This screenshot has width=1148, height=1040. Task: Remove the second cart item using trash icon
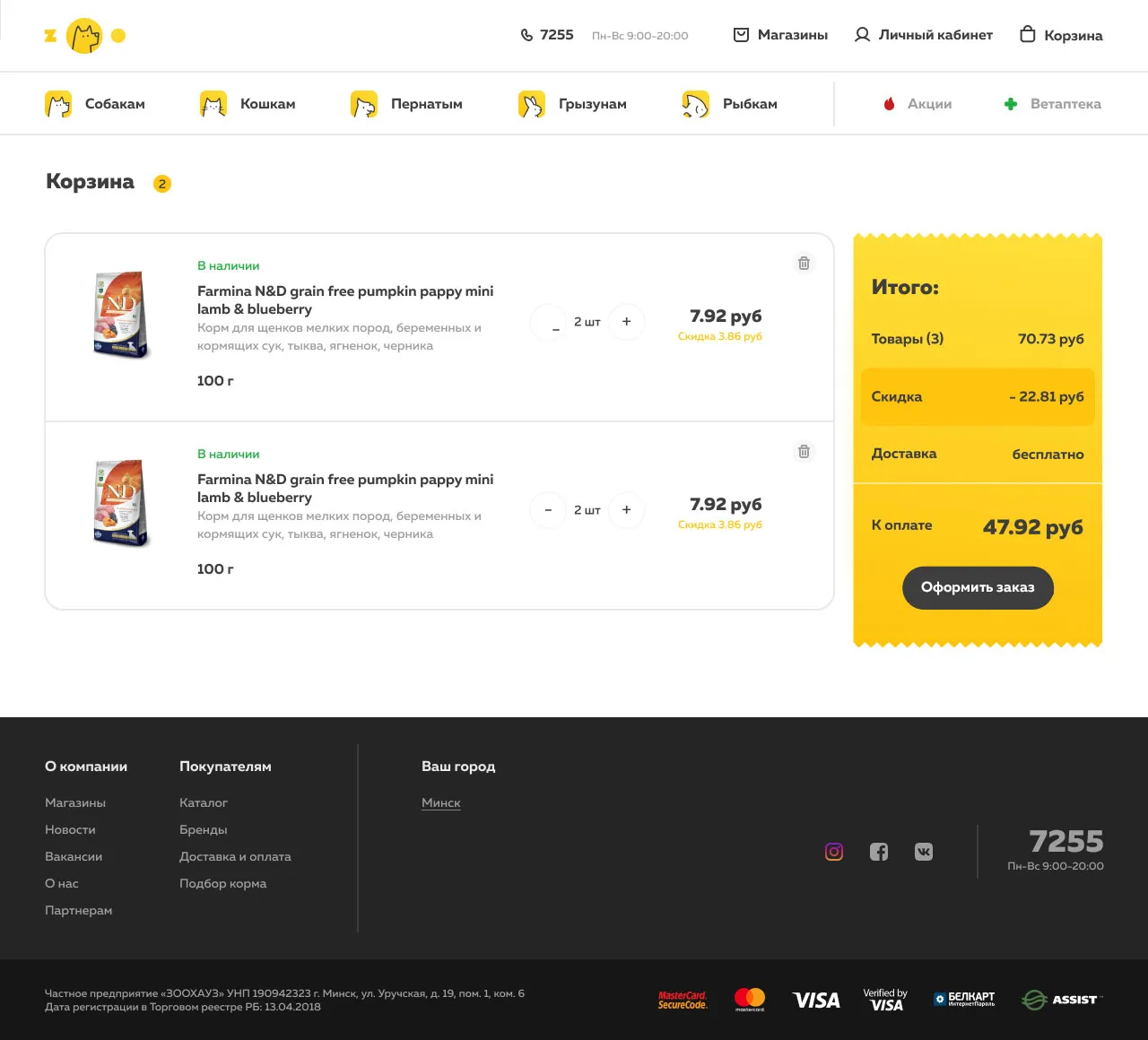coord(804,452)
